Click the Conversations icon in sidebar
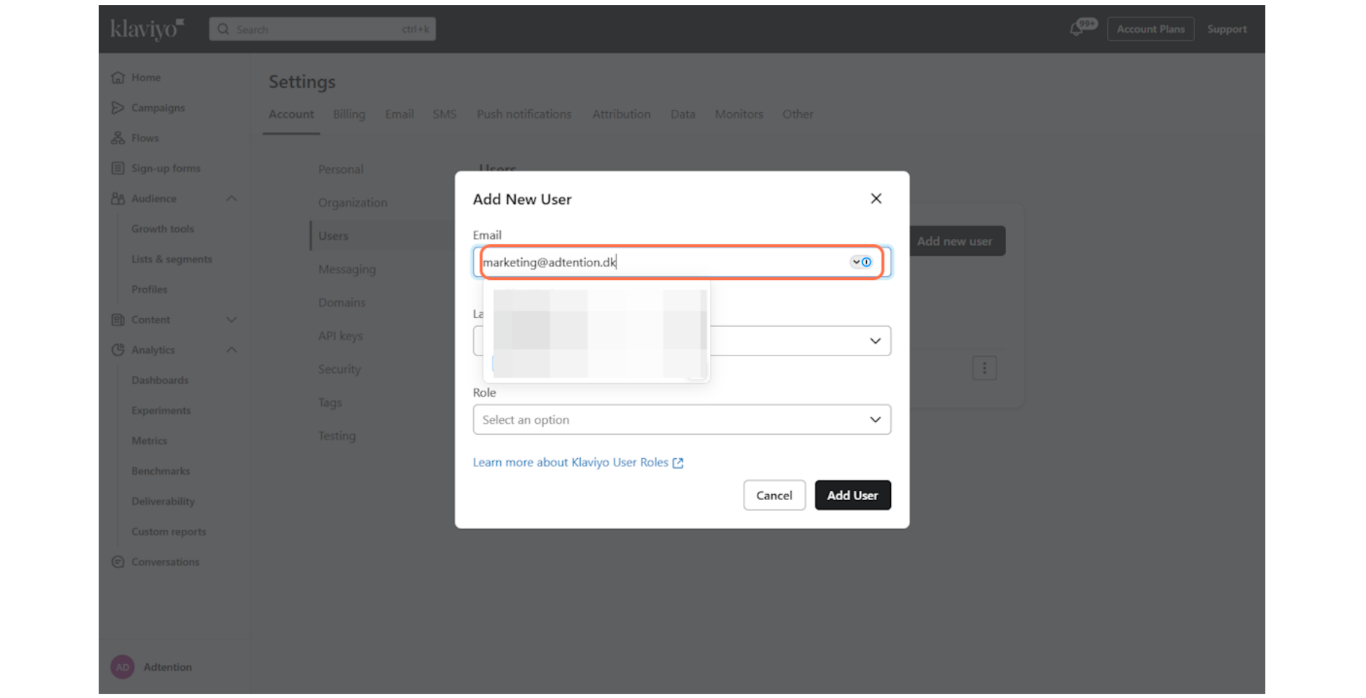This screenshot has width=1366, height=698. click(x=118, y=562)
